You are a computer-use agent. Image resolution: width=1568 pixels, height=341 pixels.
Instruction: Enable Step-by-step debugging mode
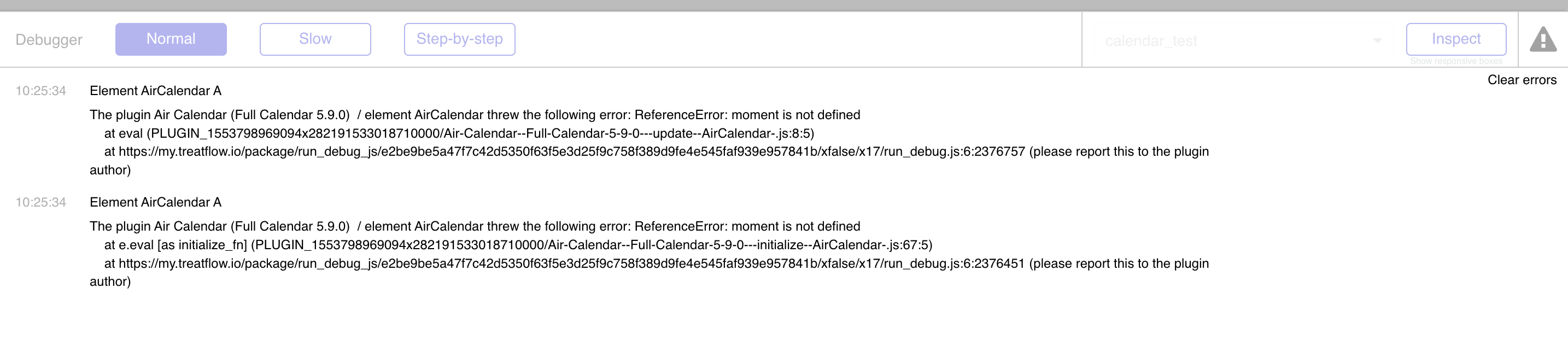(460, 39)
